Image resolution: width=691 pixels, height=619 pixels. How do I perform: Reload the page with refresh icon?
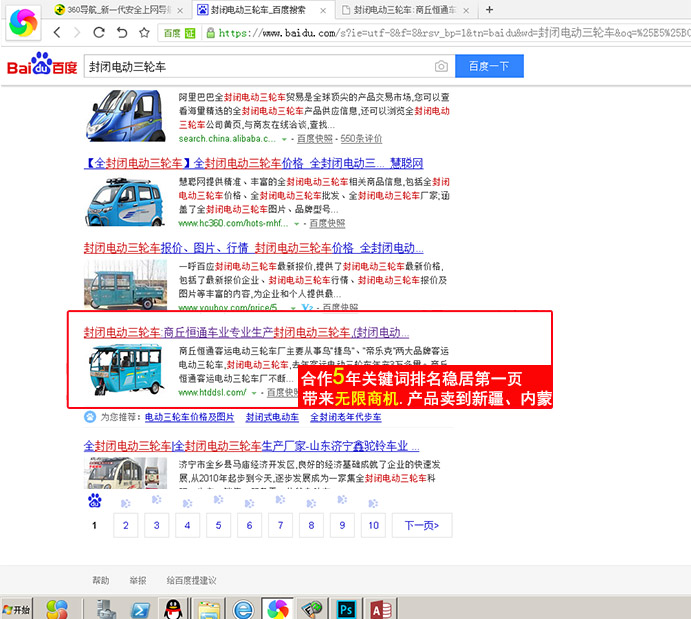click(99, 32)
